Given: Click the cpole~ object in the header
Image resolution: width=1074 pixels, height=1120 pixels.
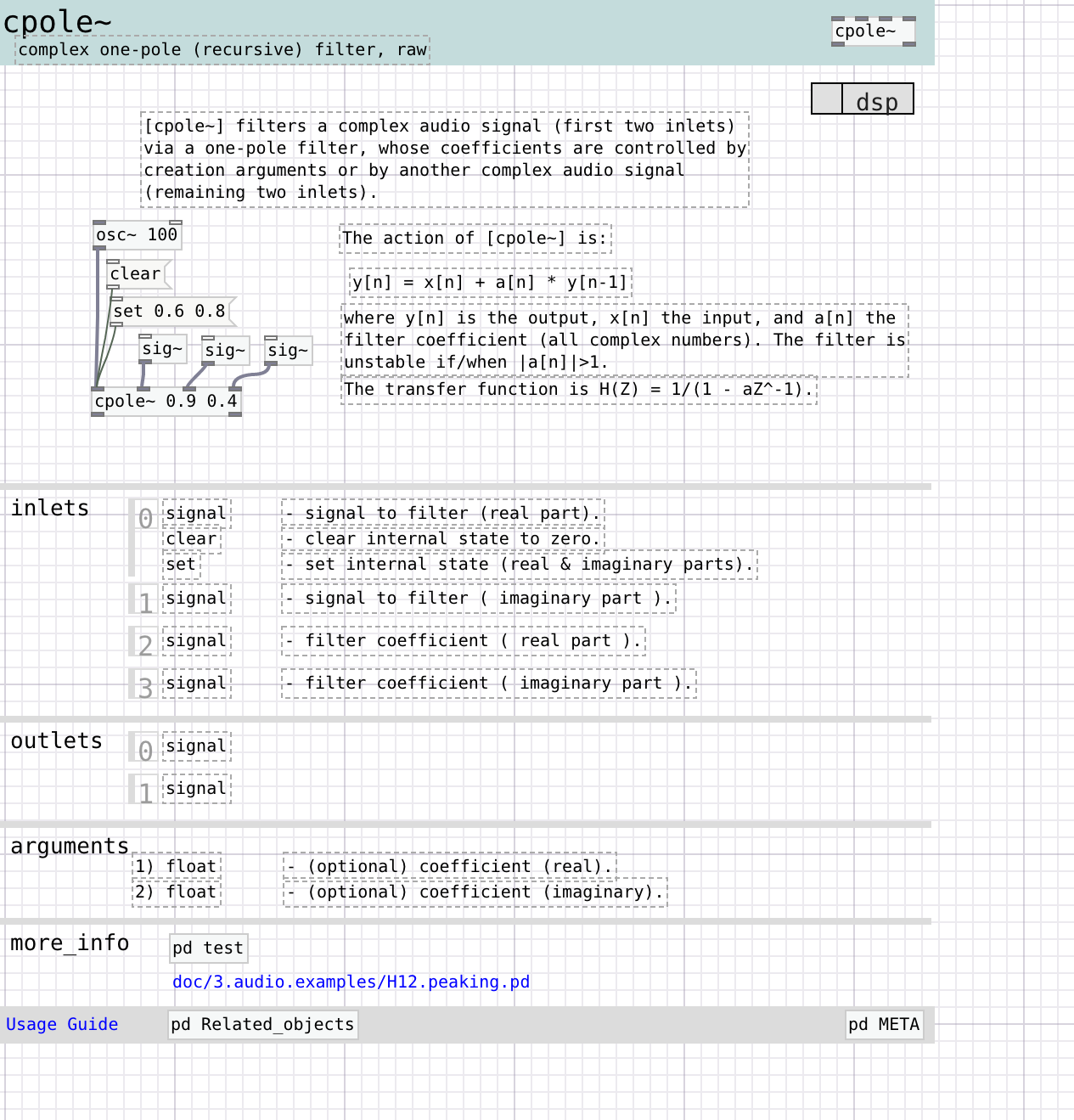Looking at the screenshot, I should coord(873,31).
